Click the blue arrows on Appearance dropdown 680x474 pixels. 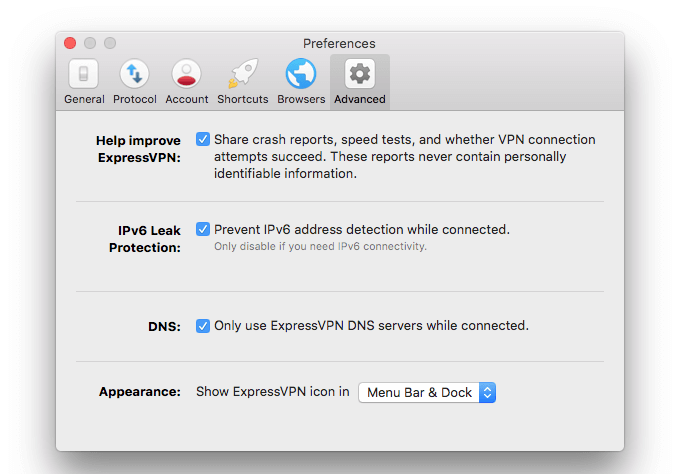(487, 393)
